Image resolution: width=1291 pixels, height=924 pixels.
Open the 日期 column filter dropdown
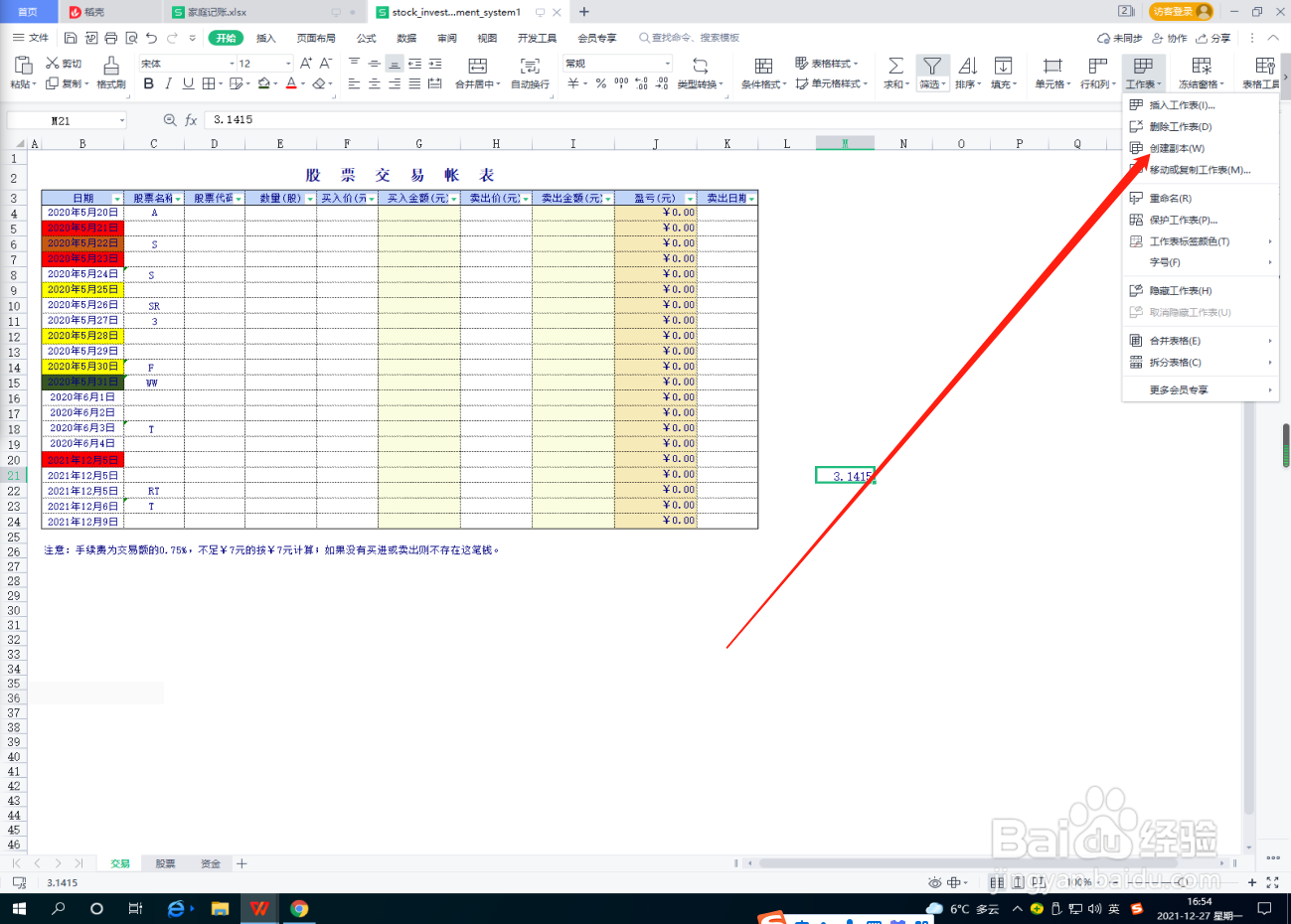point(117,199)
